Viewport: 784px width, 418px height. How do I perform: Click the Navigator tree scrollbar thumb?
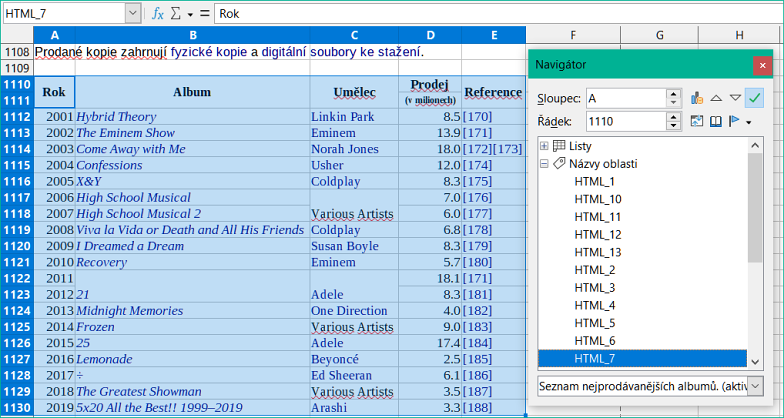[x=755, y=208]
